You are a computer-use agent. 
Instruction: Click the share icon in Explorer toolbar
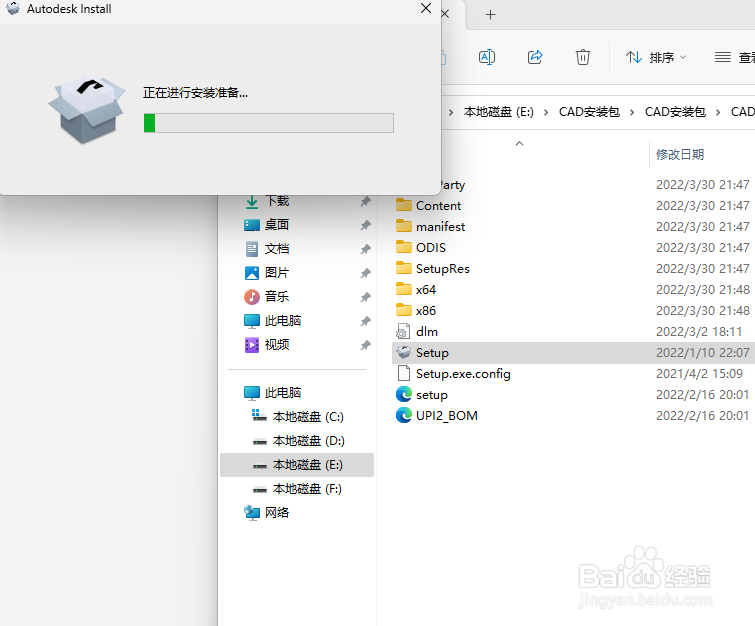tap(535, 57)
